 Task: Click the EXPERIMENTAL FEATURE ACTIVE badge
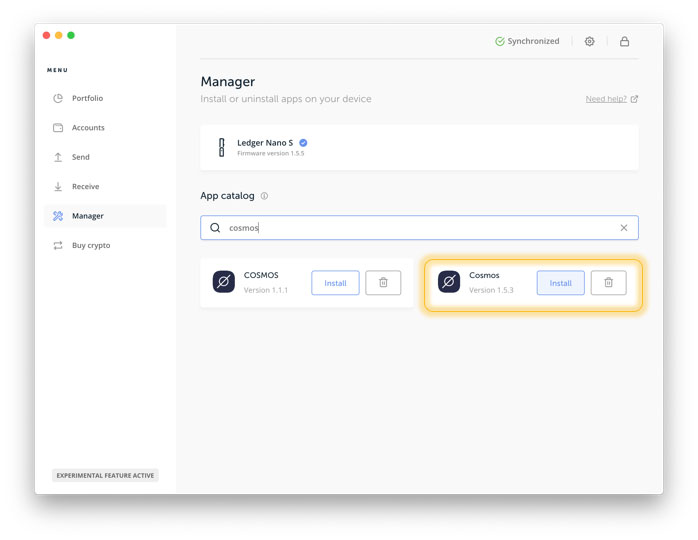[x=105, y=475]
